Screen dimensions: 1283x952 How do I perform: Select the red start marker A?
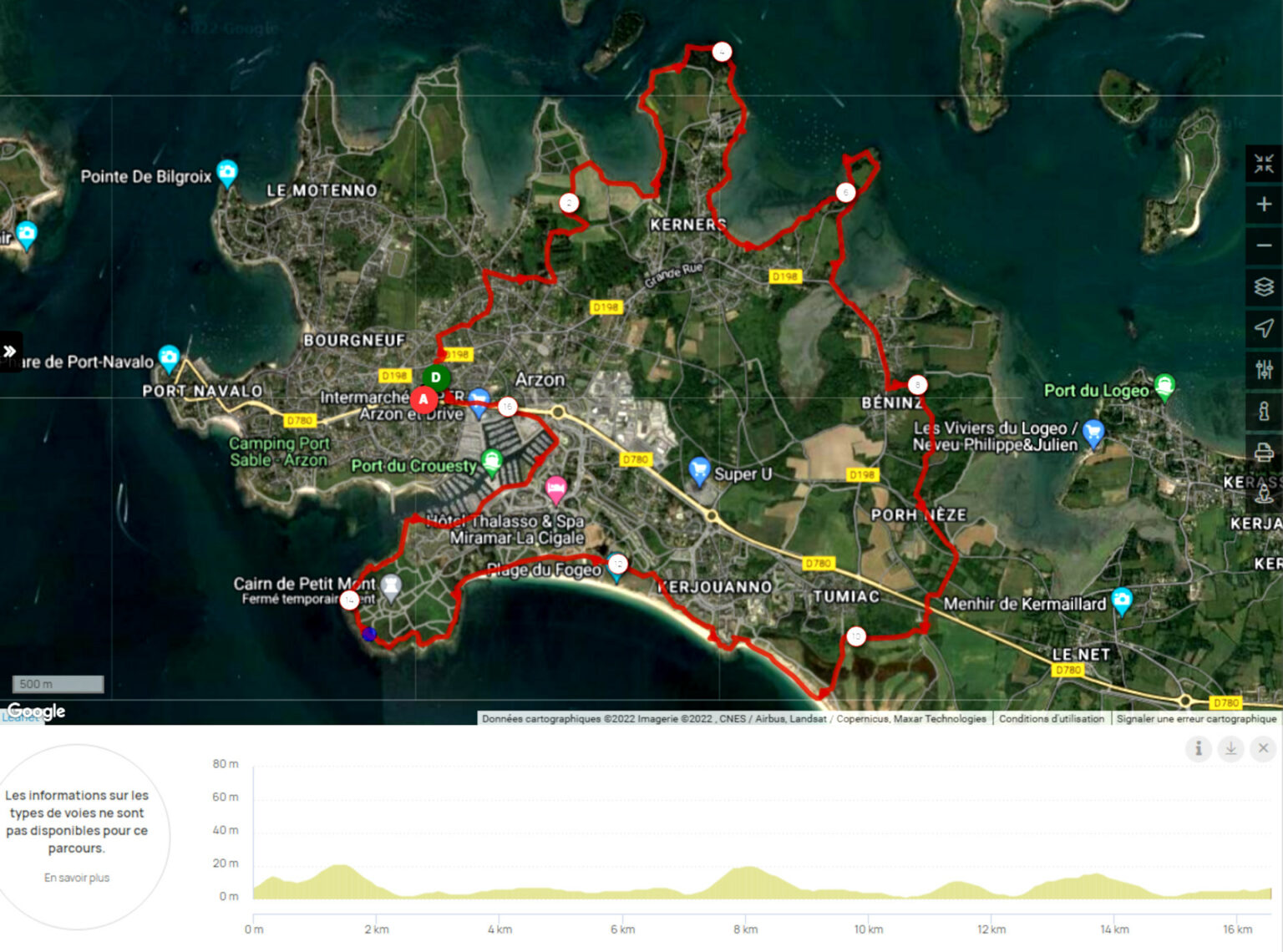tap(423, 399)
